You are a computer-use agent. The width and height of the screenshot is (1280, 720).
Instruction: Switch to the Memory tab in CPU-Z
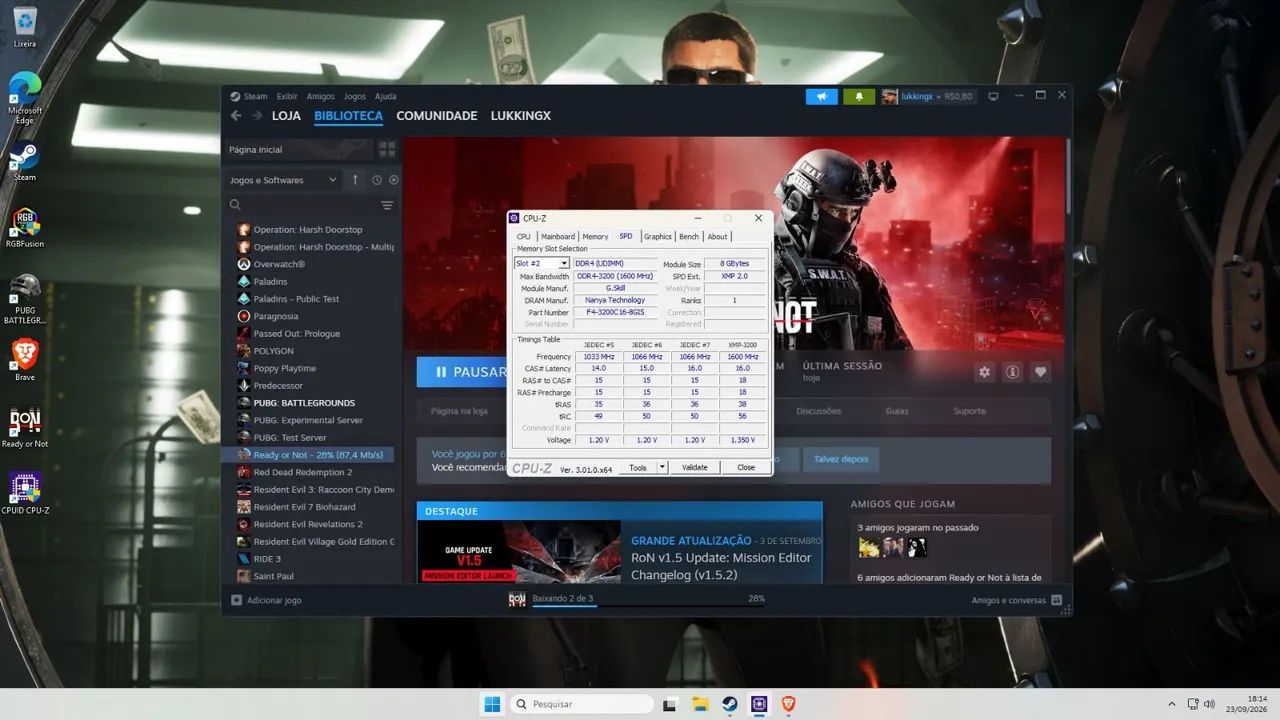pos(595,237)
